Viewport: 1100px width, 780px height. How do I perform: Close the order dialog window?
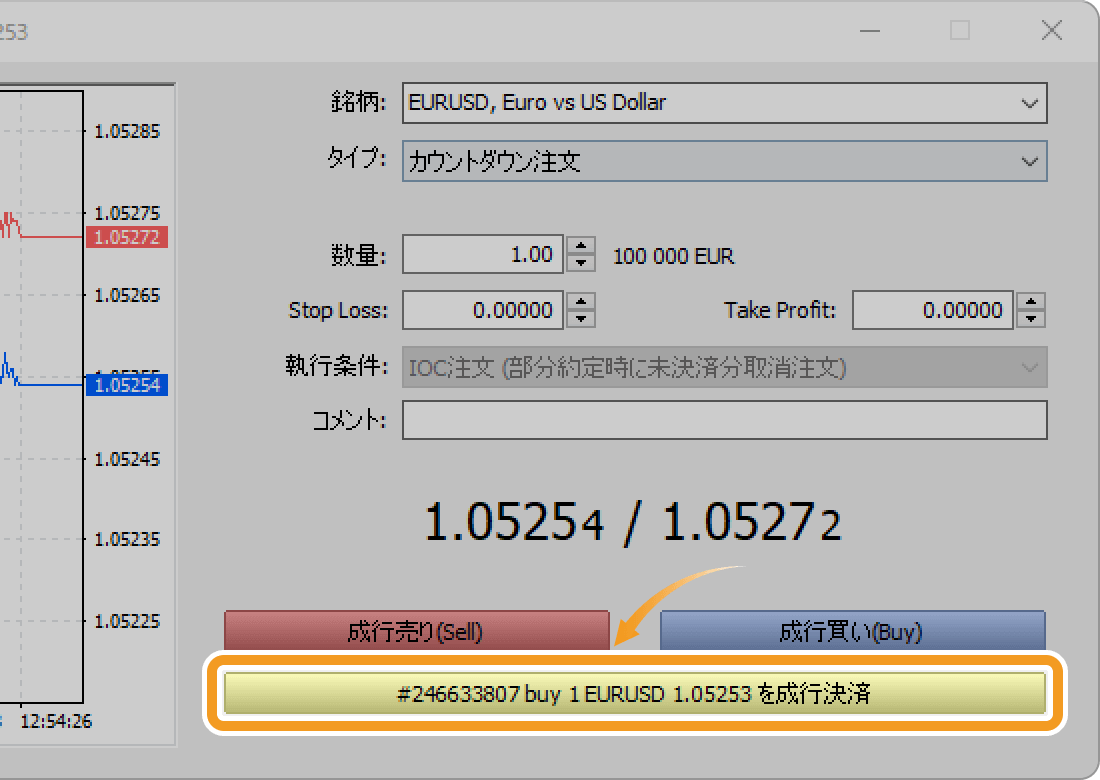(1051, 31)
